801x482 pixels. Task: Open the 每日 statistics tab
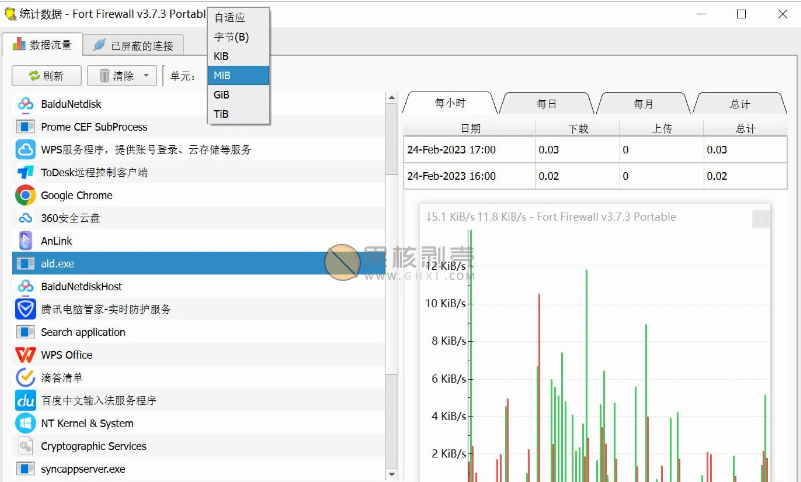click(546, 104)
